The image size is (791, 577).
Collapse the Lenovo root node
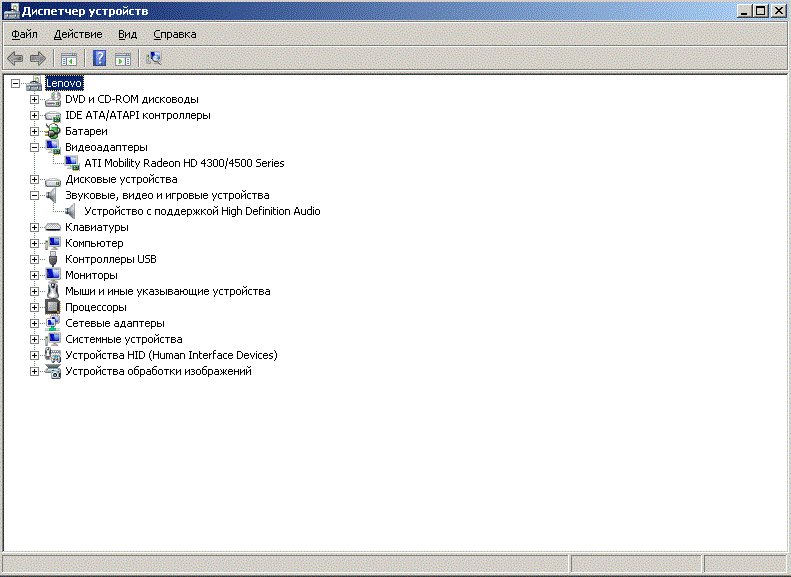(16, 83)
